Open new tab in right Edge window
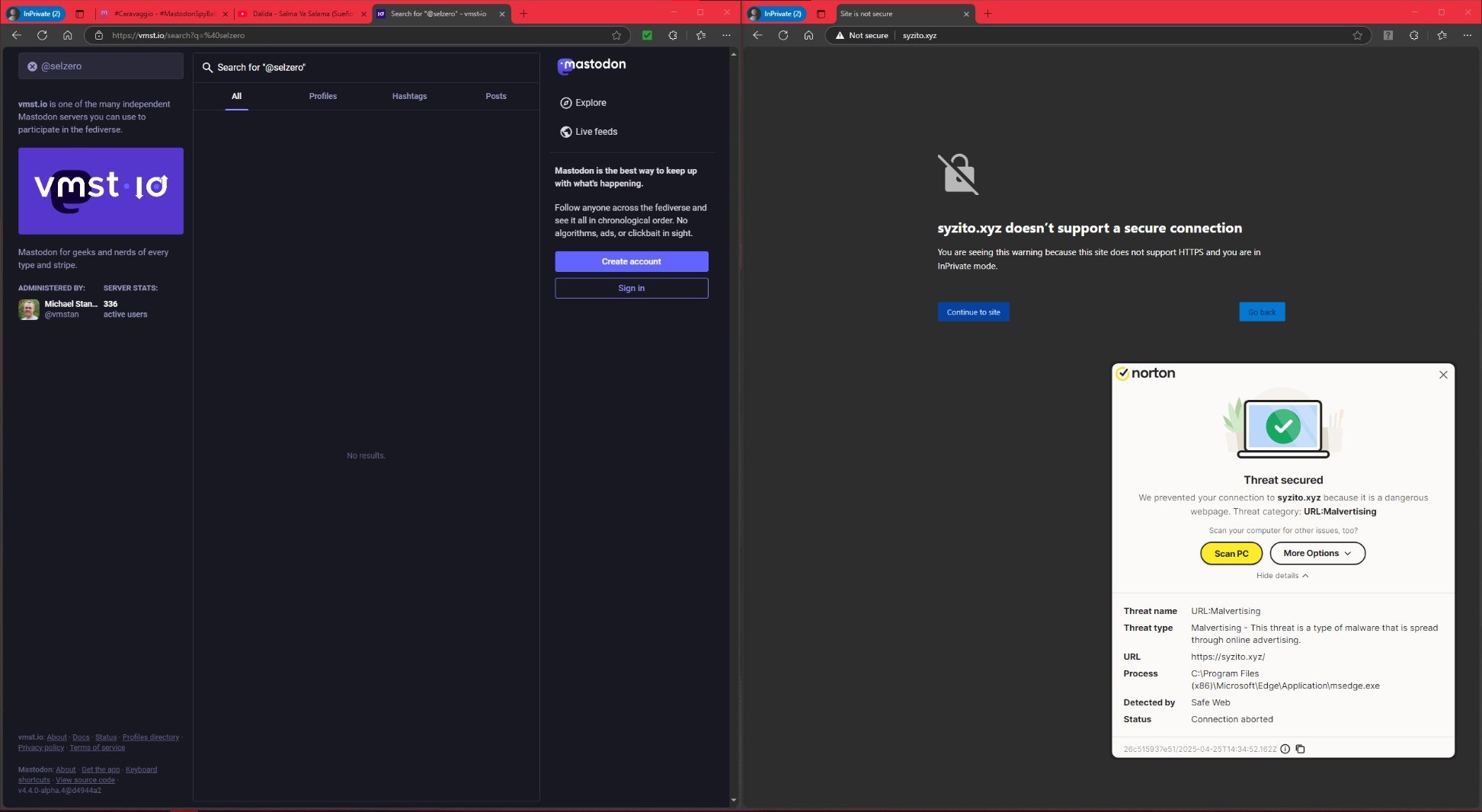1482x812 pixels. pyautogui.click(x=987, y=14)
